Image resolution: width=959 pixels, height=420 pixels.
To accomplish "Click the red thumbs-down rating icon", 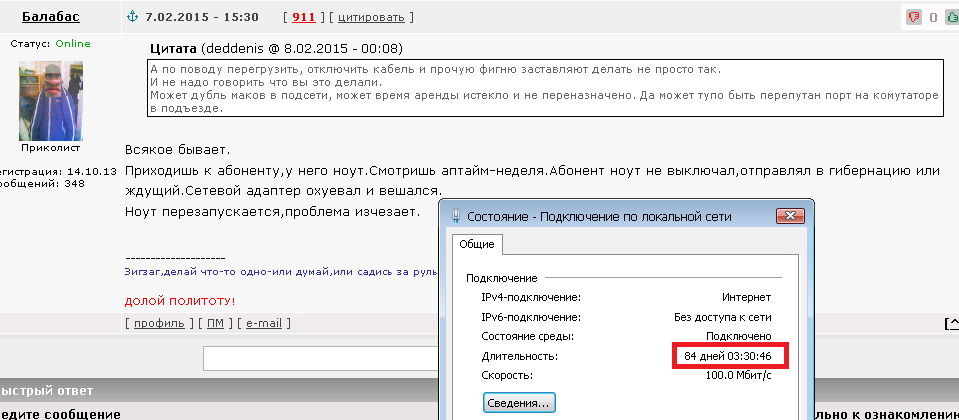I will click(x=914, y=17).
